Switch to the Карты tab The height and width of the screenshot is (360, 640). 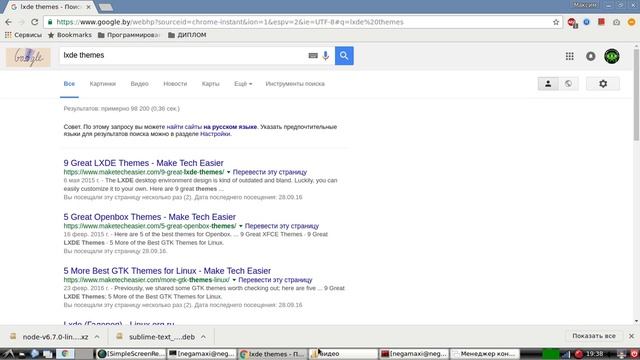211,84
